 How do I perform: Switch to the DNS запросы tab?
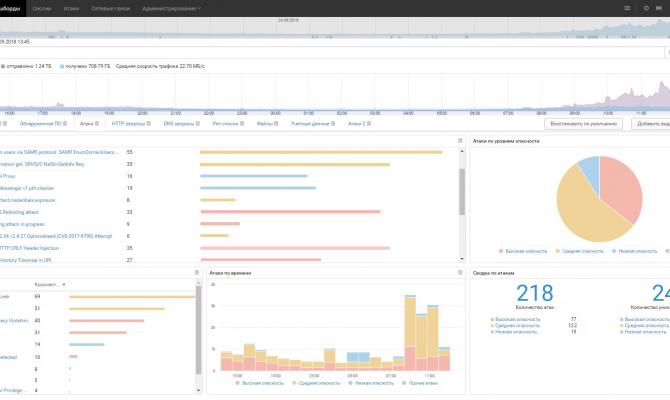179,124
